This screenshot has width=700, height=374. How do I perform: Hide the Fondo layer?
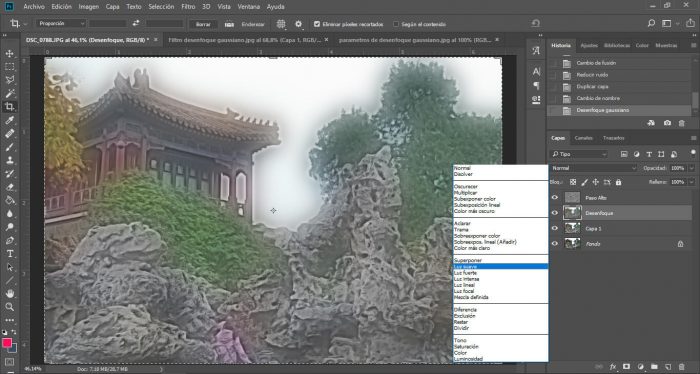(554, 244)
